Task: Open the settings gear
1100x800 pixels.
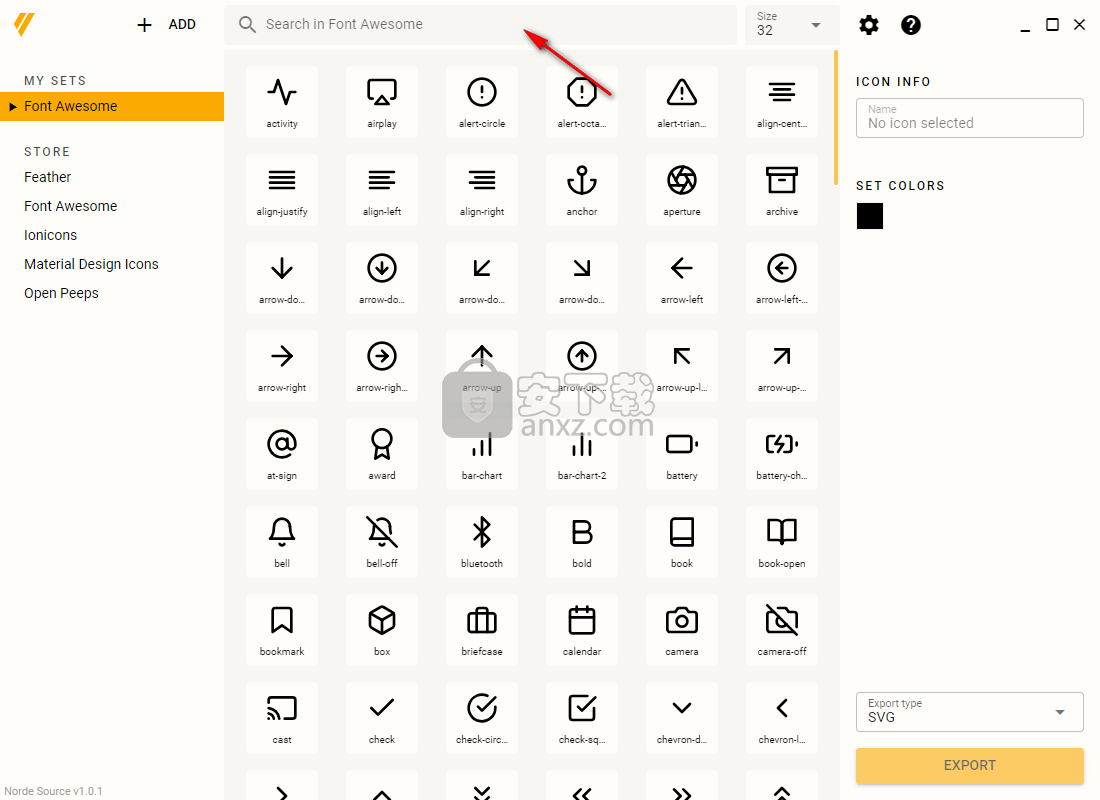Action: pyautogui.click(x=868, y=25)
